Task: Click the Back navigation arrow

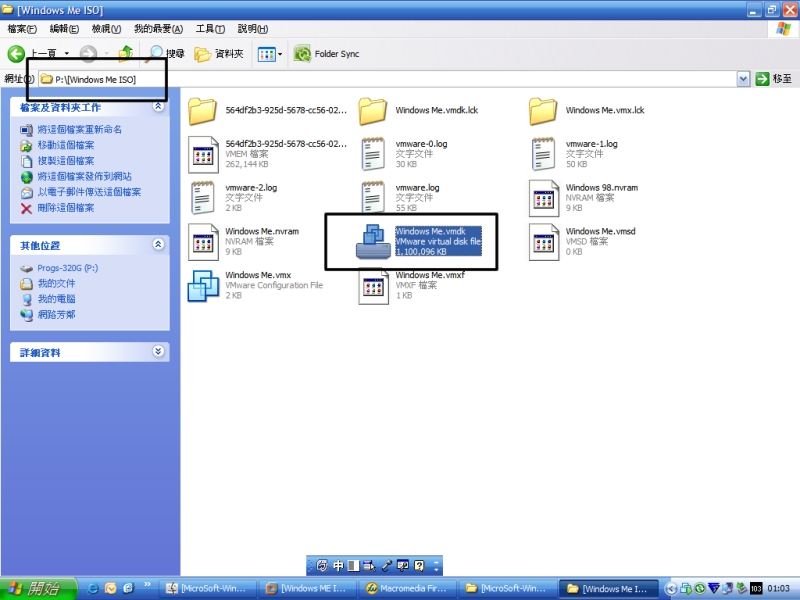Action: 16,54
